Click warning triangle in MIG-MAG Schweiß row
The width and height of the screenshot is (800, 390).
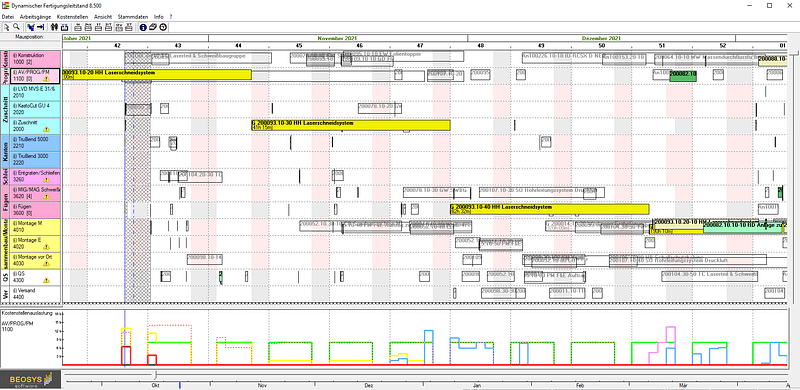(x=46, y=197)
